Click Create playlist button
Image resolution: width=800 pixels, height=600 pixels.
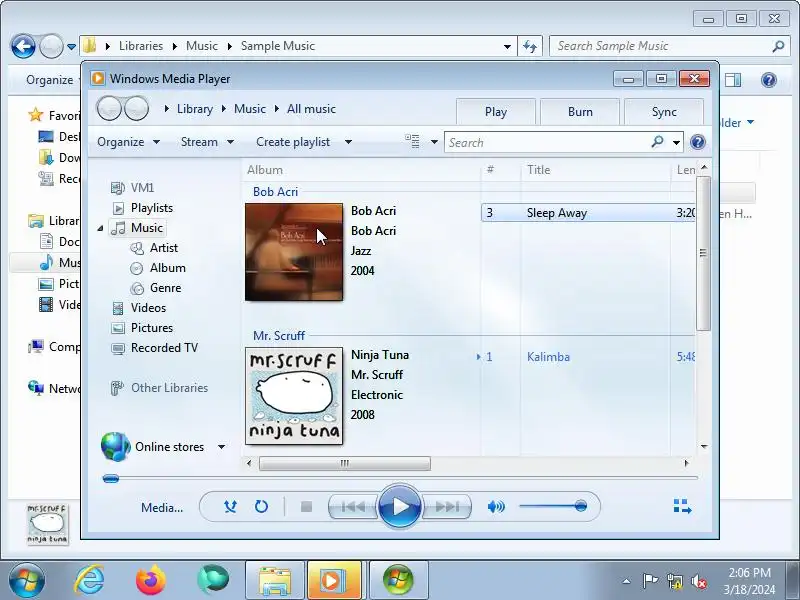point(293,142)
